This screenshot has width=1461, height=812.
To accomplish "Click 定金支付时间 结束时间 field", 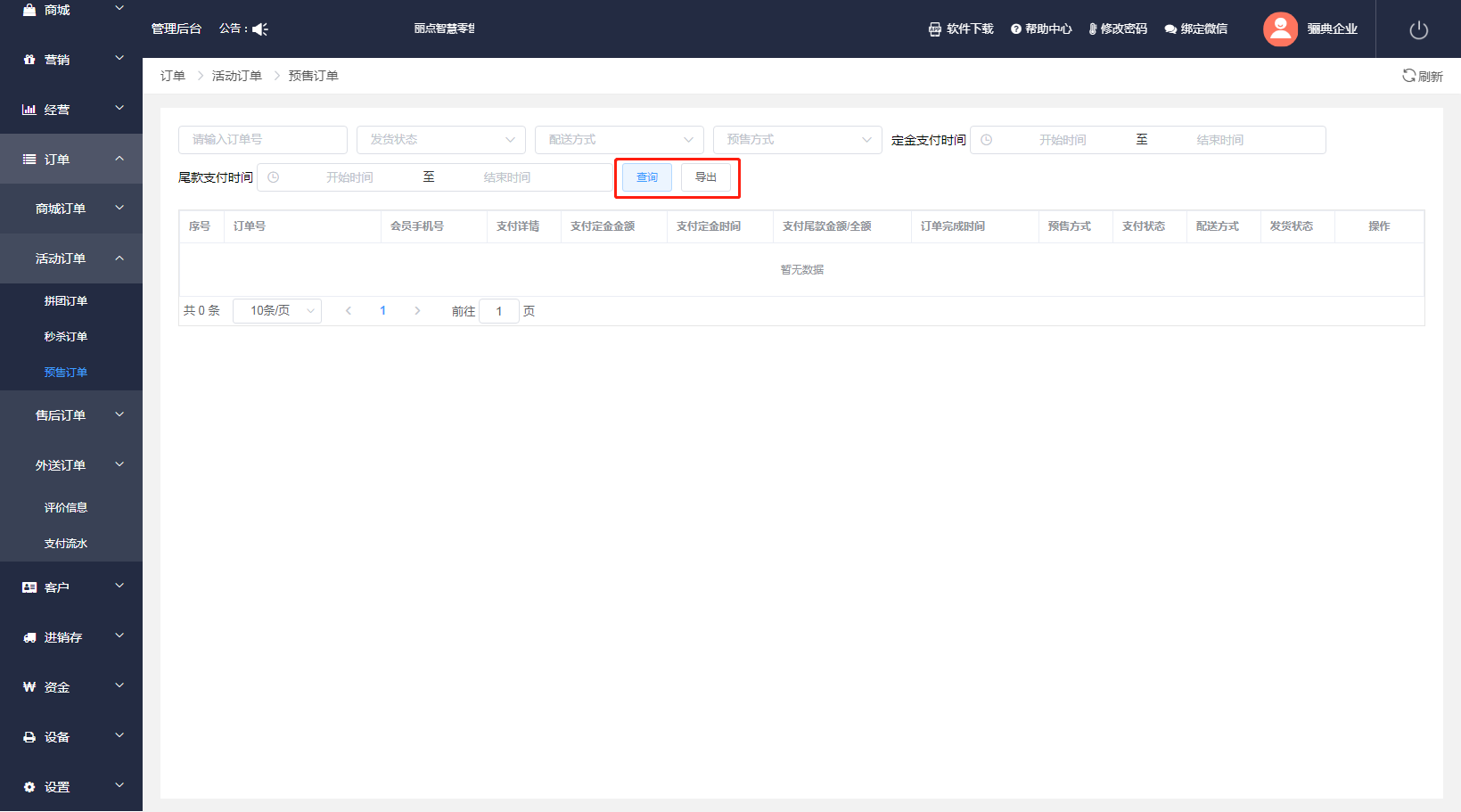I will (1220, 140).
